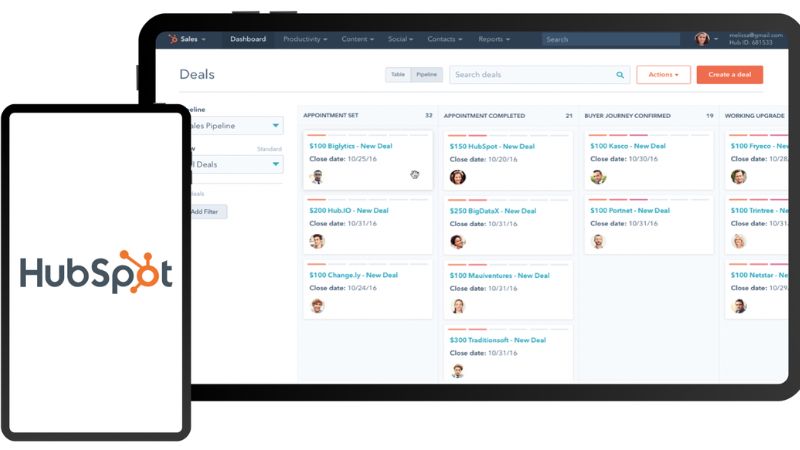
Task: Click owner avatar on Biglytics deal card
Action: coord(317,177)
